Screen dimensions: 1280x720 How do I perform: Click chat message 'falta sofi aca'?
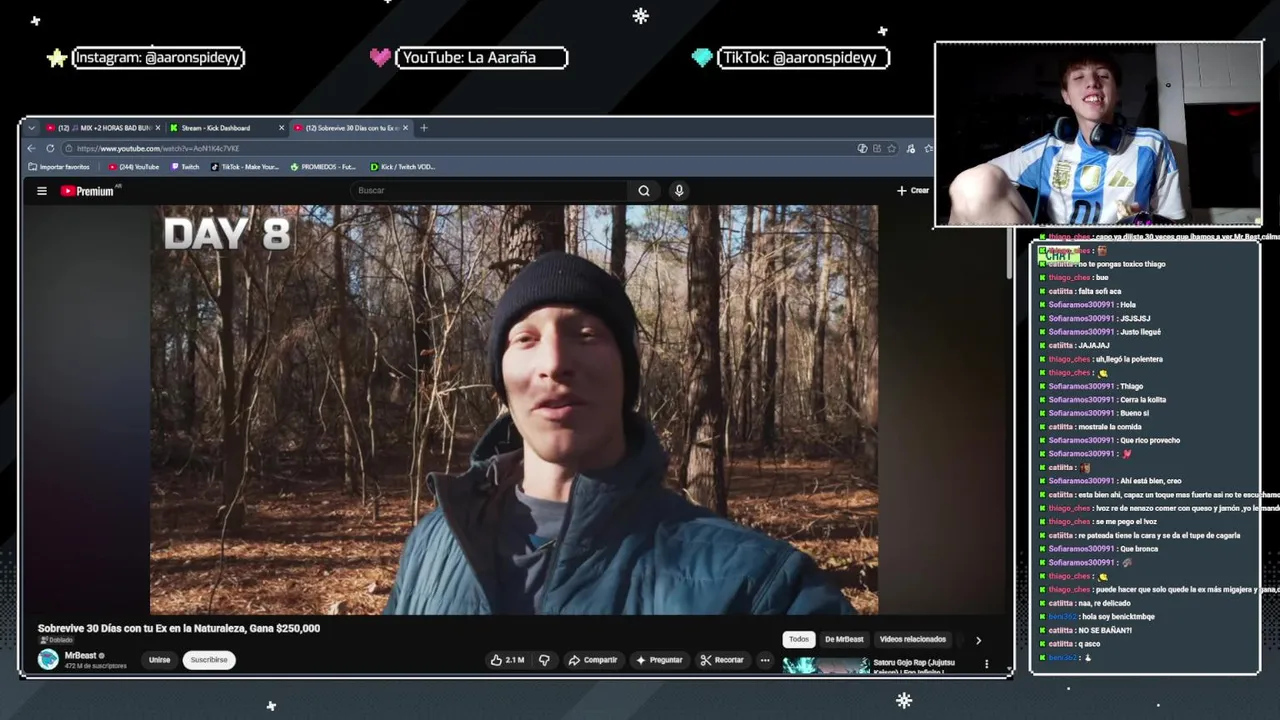(1100, 291)
